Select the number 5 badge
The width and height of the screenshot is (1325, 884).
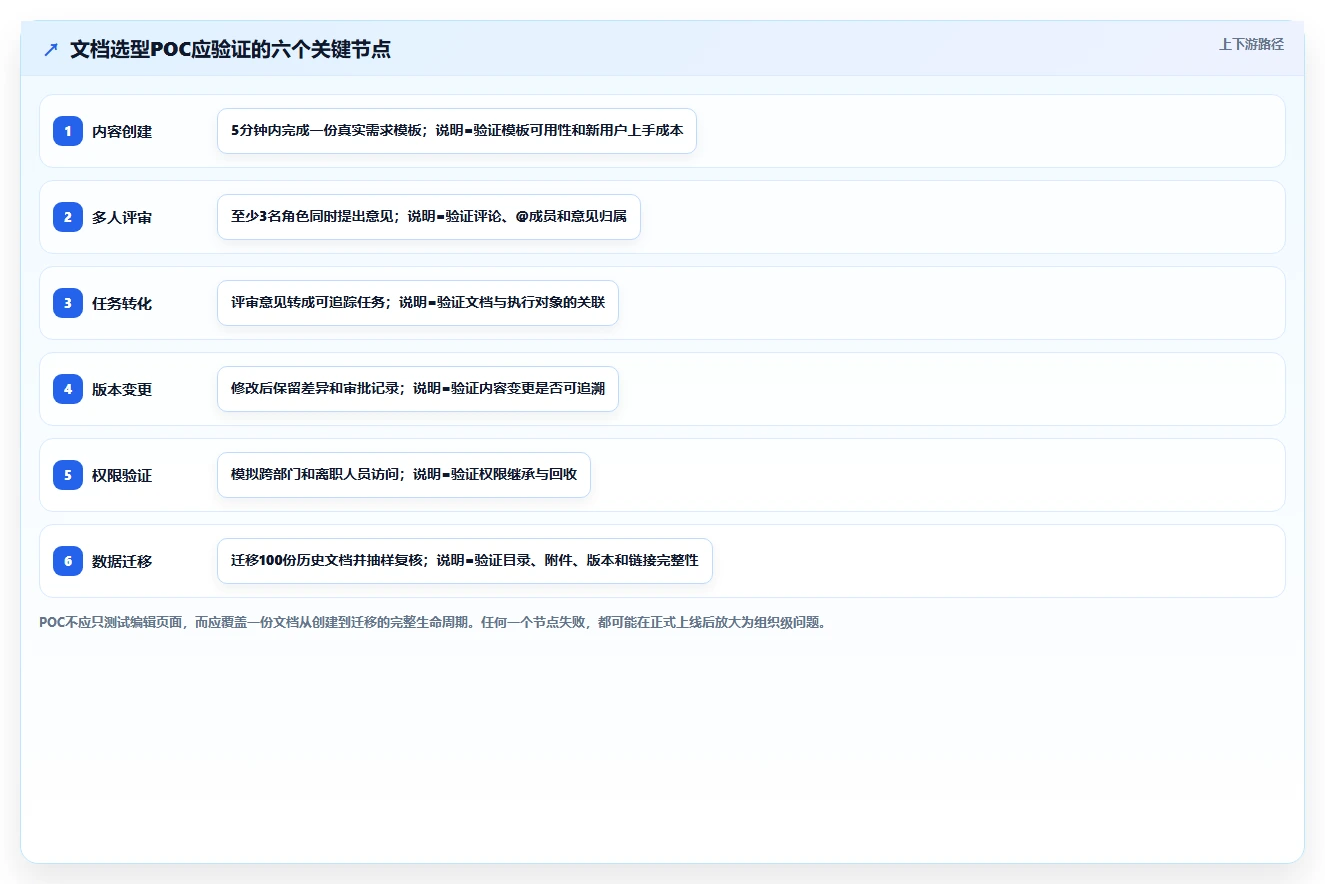pos(68,475)
